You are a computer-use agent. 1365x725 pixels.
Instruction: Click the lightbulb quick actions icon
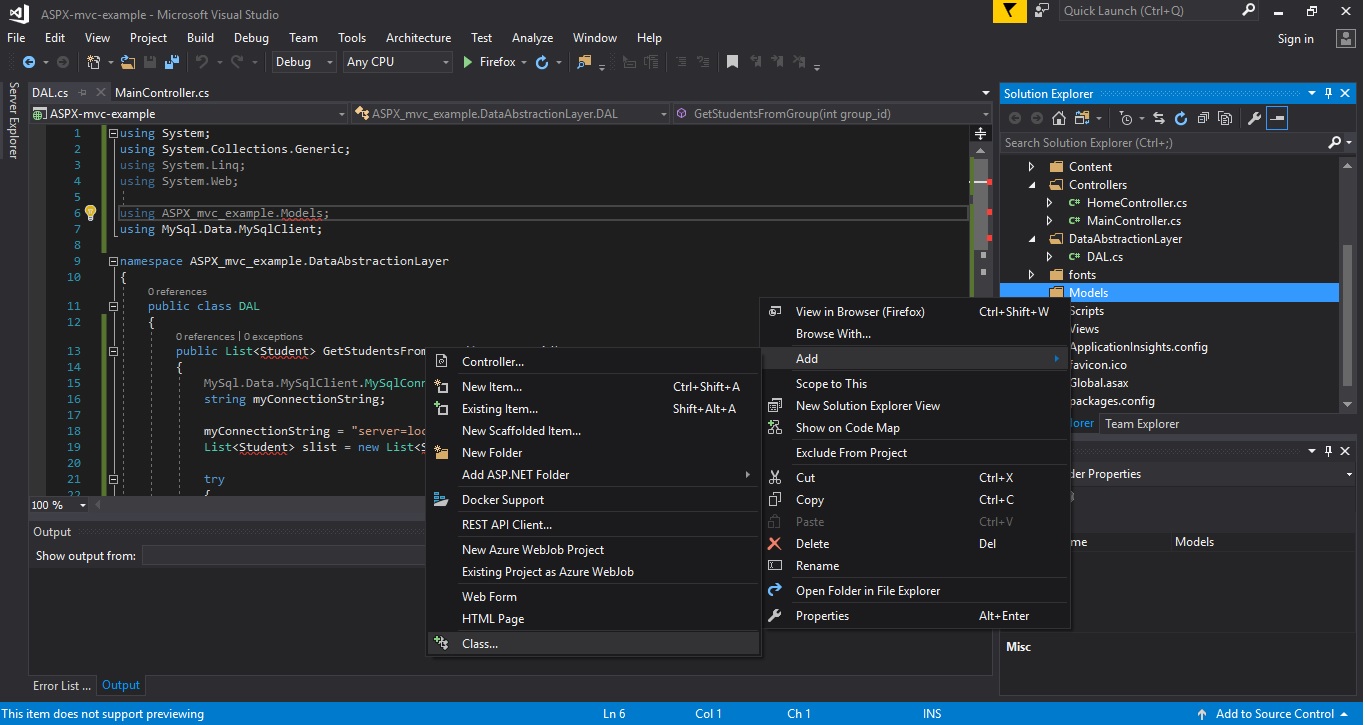pyautogui.click(x=90, y=213)
